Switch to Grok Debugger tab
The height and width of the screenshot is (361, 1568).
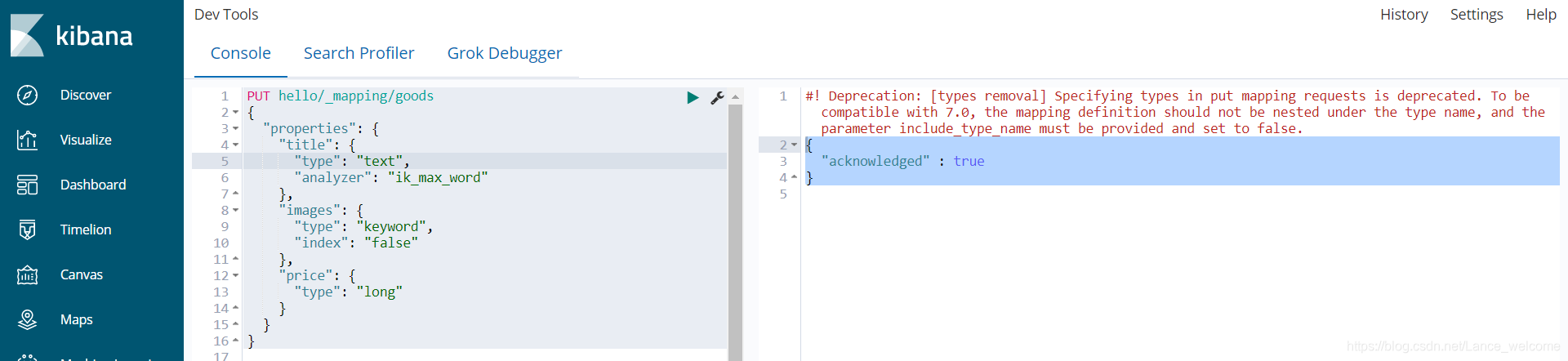[505, 53]
